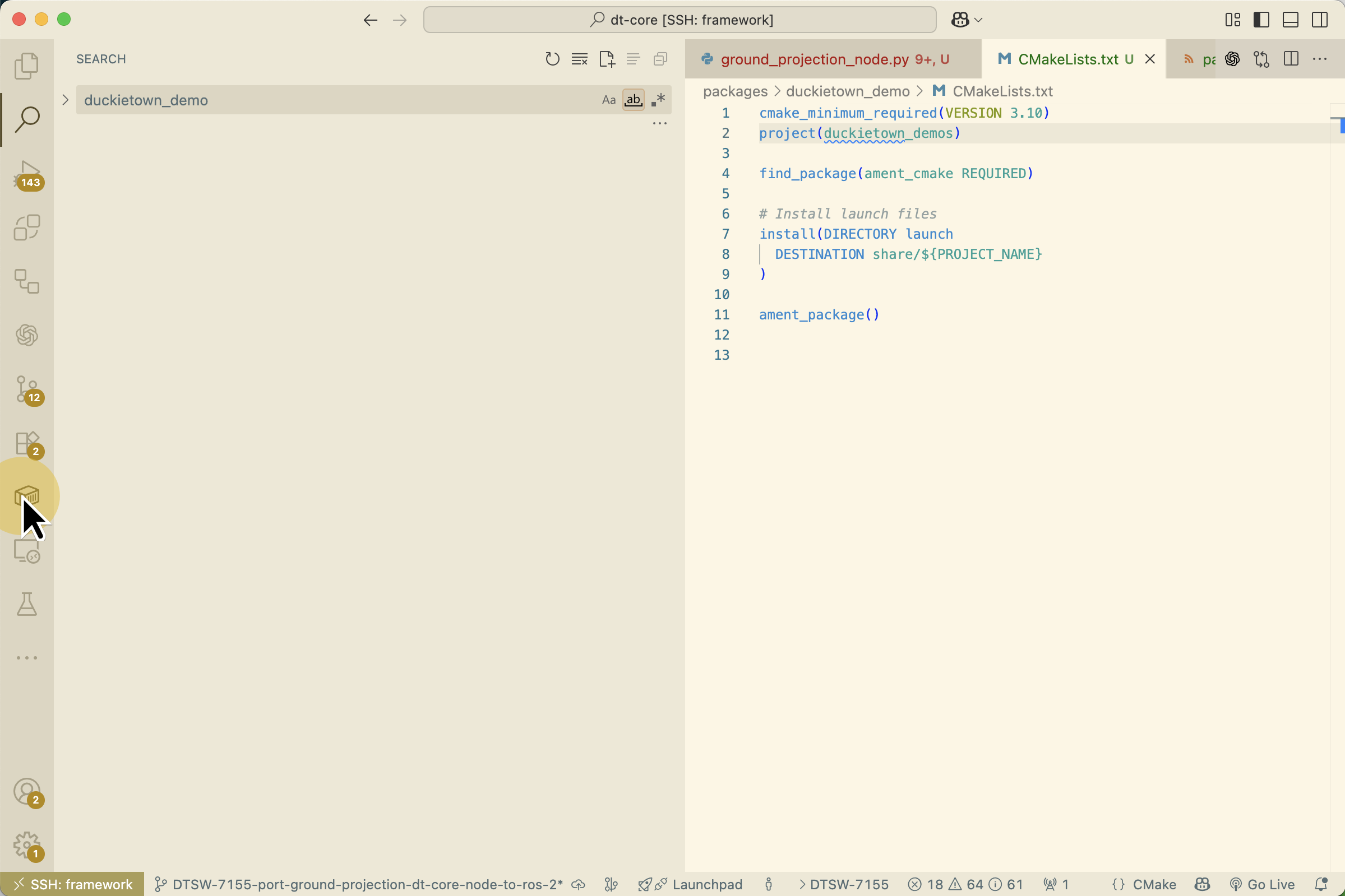This screenshot has height=896, width=1345.
Task: Open the Source Control view
Action: point(27,392)
